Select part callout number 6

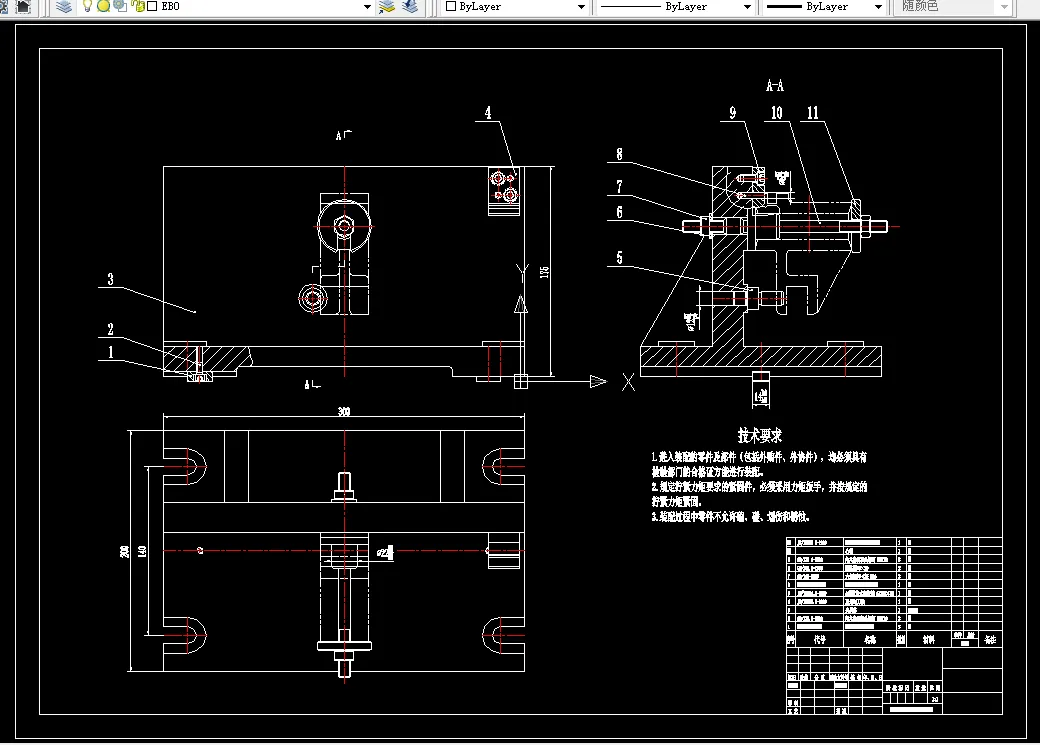pyautogui.click(x=619, y=212)
